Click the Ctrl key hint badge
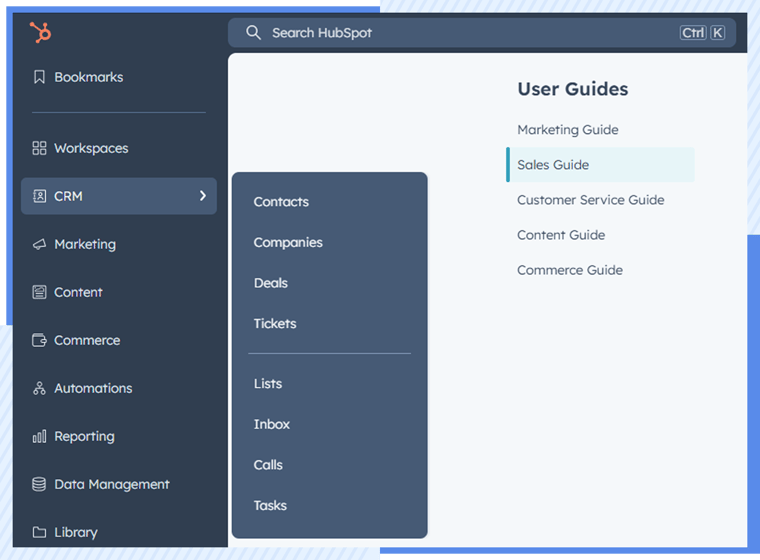This screenshot has width=760, height=560. 693,32
